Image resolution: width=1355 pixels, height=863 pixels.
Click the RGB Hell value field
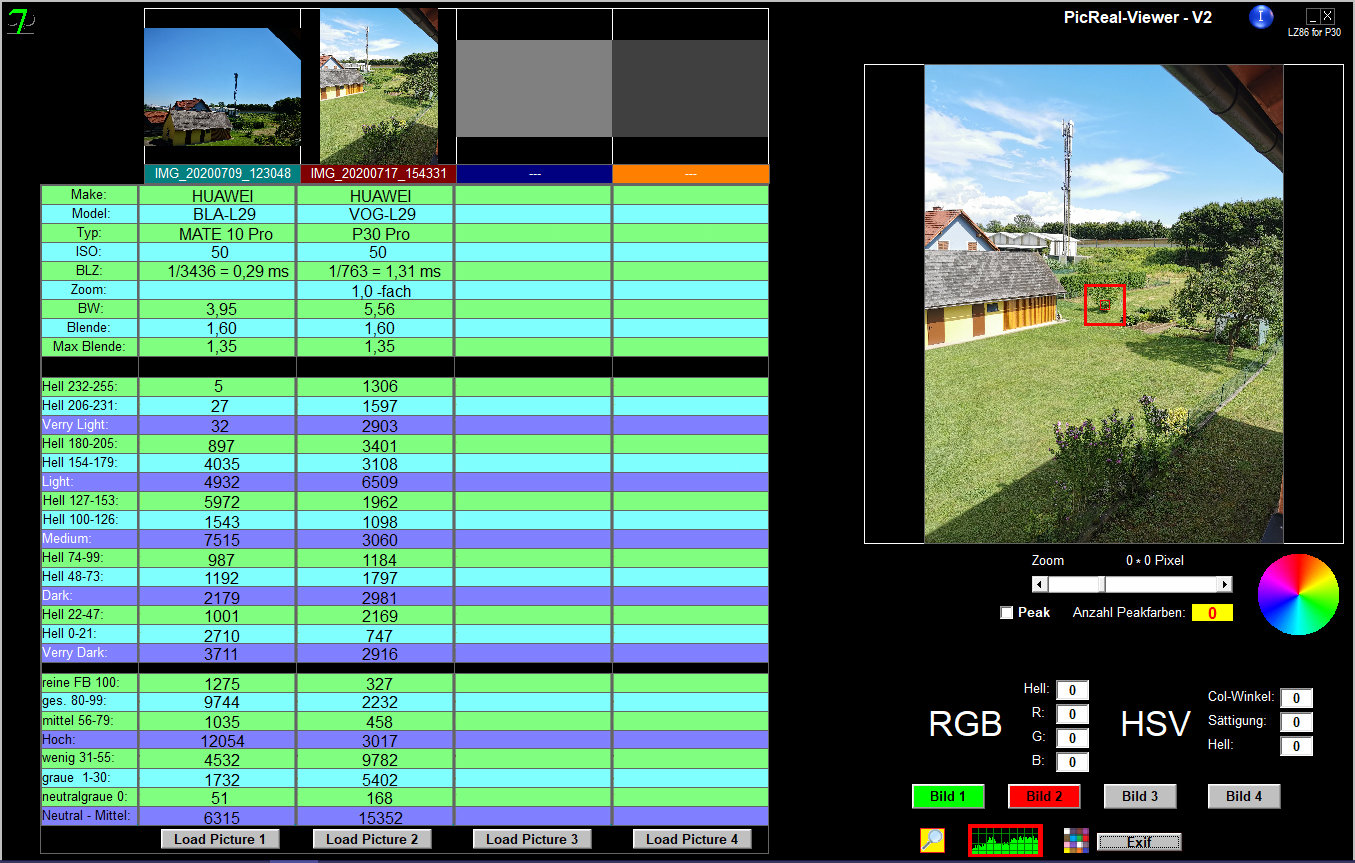(1072, 690)
